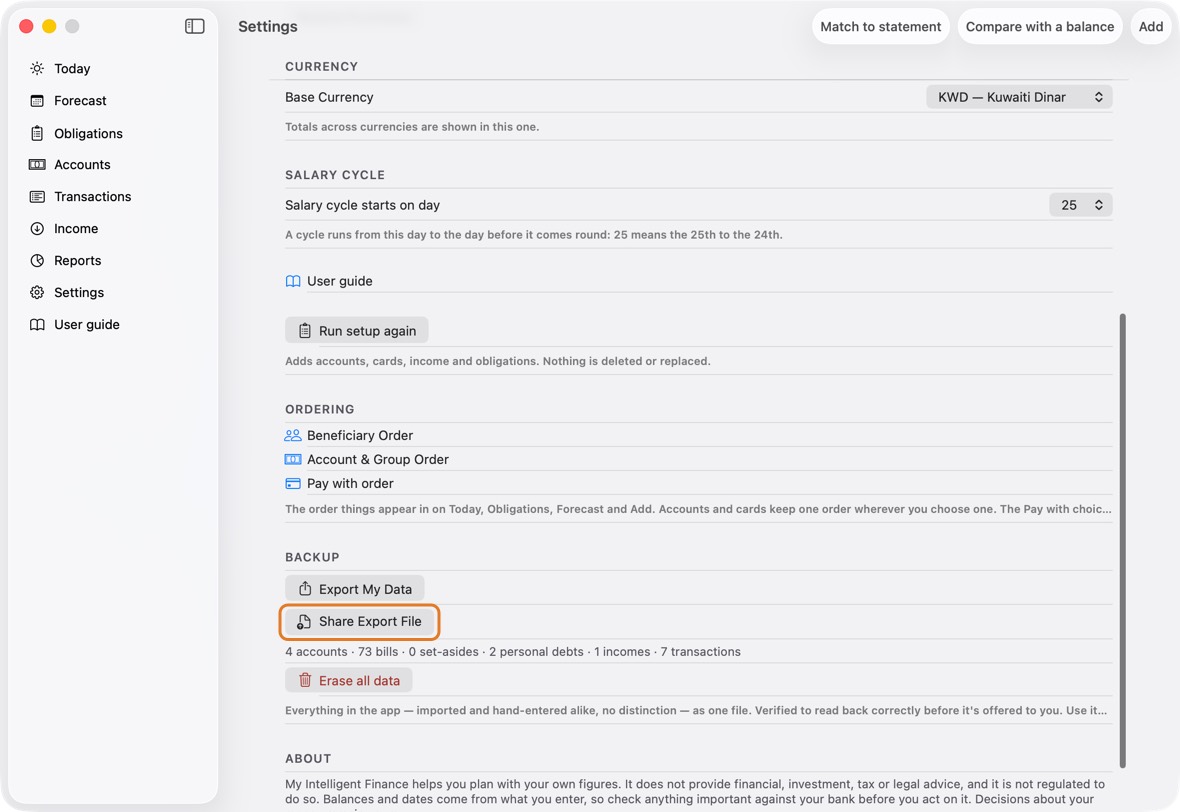The image size is (1180, 812).
Task: Click Match to statement button
Action: tap(880, 26)
